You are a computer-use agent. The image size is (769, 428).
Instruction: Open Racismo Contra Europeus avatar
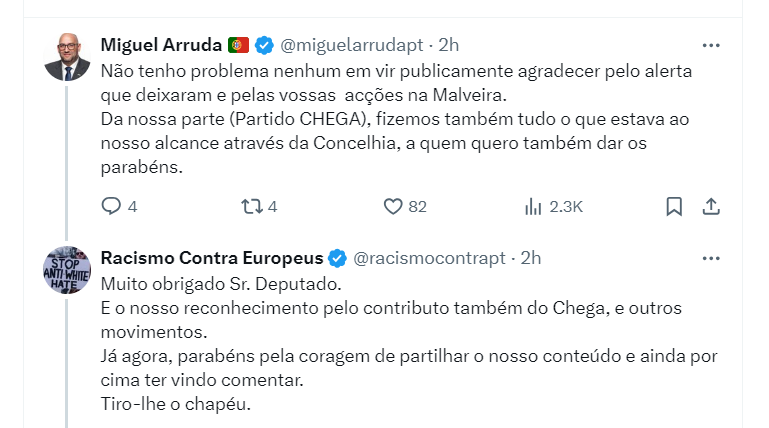point(68,270)
